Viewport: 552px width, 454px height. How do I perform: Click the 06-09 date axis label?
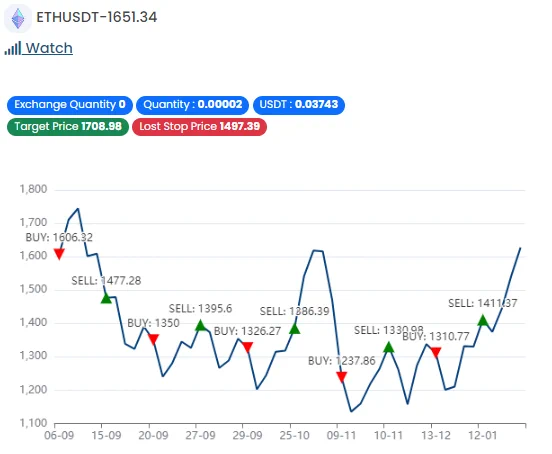[59, 435]
